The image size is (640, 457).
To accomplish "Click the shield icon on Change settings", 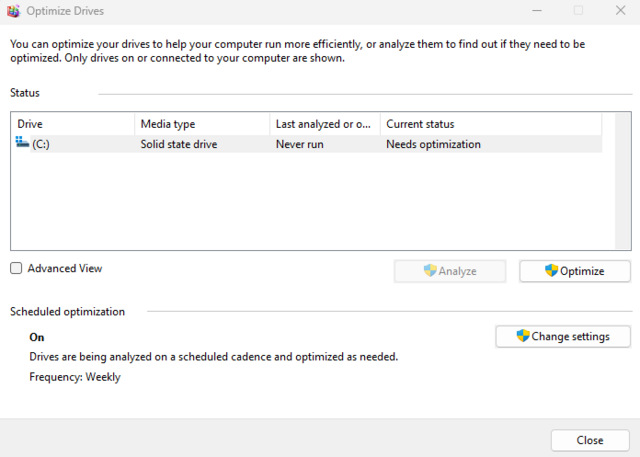I will click(523, 336).
